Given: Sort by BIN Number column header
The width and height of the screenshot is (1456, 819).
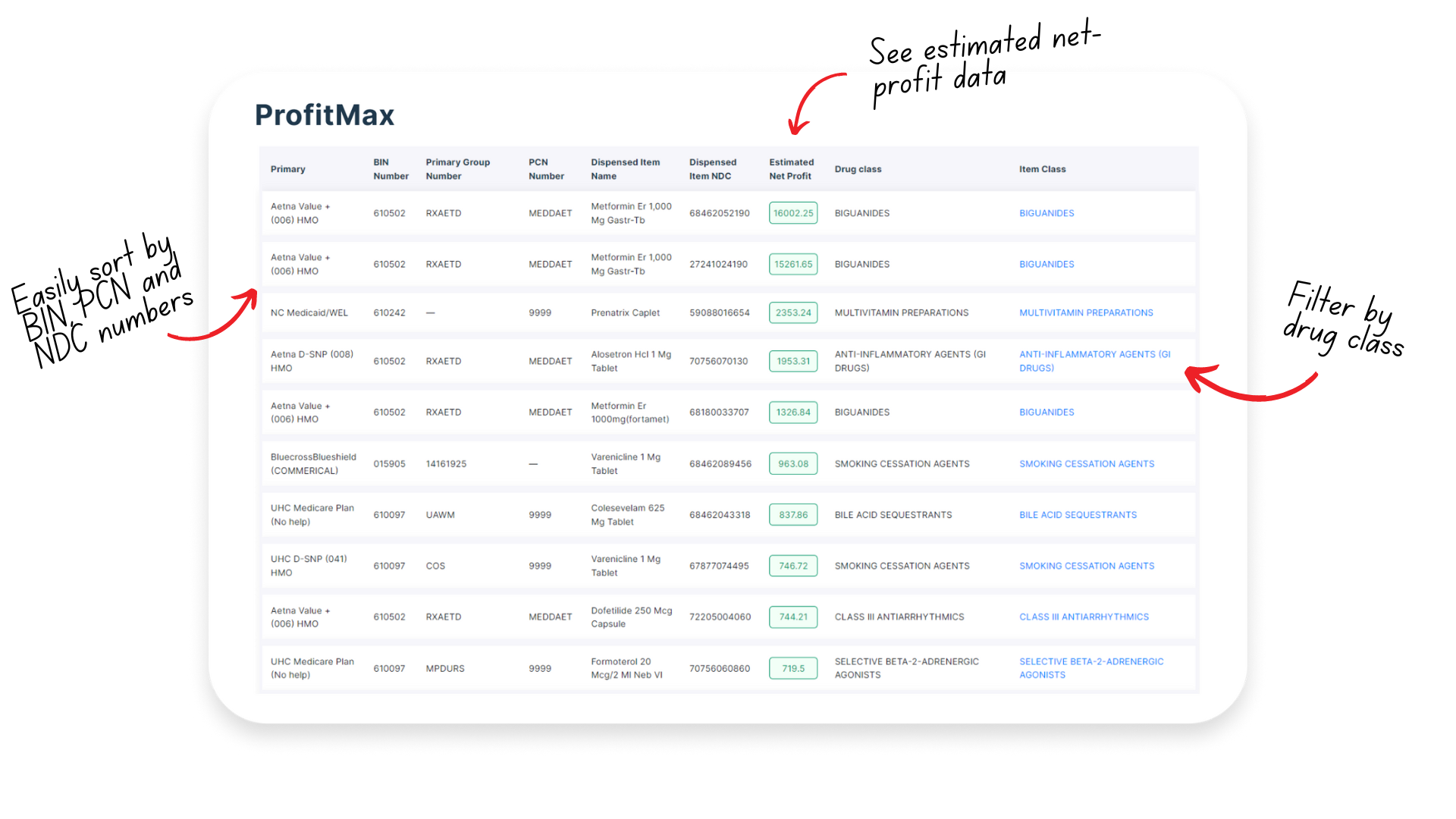Looking at the screenshot, I should pyautogui.click(x=390, y=169).
